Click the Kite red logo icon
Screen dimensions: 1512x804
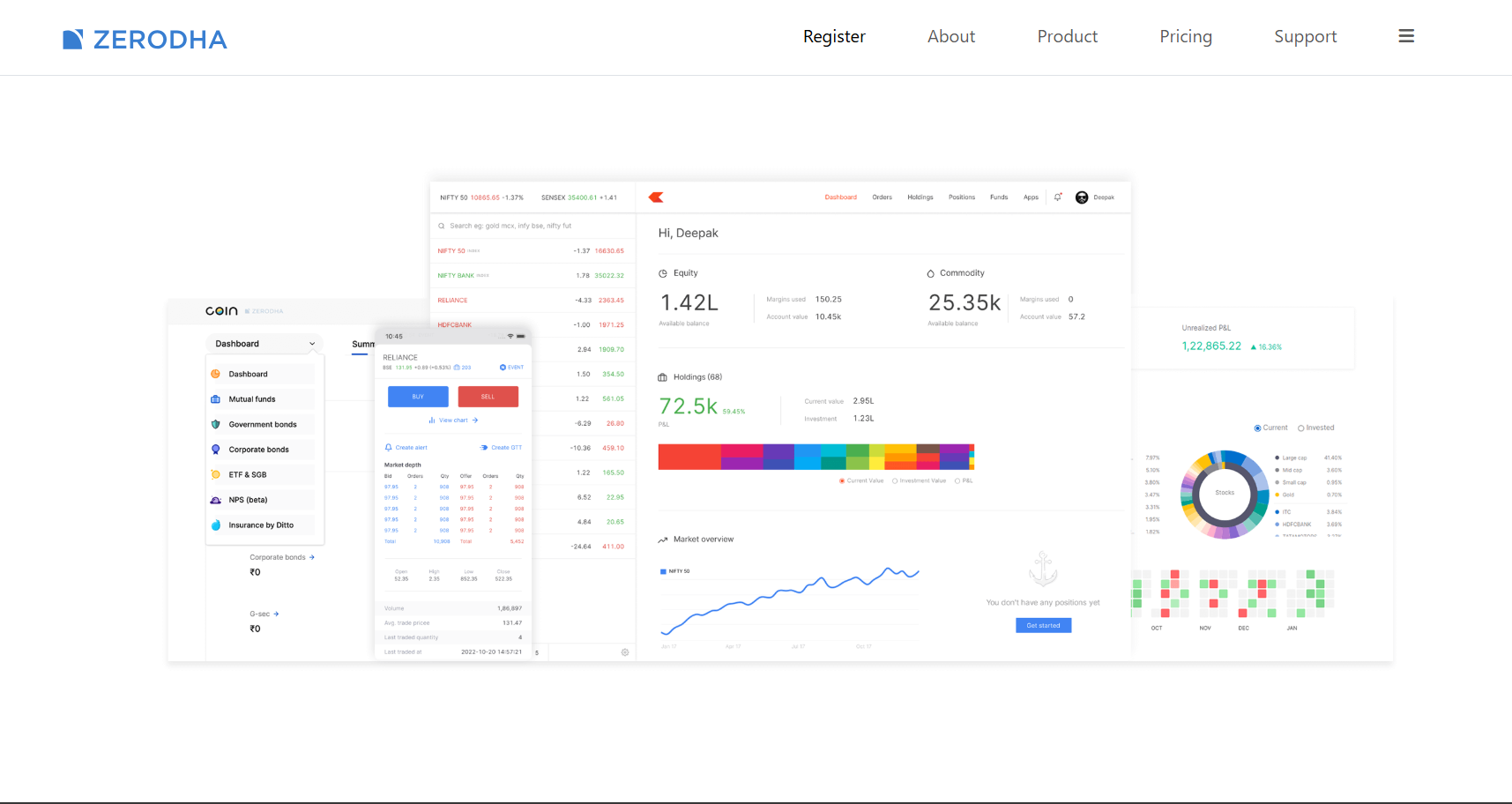point(656,197)
